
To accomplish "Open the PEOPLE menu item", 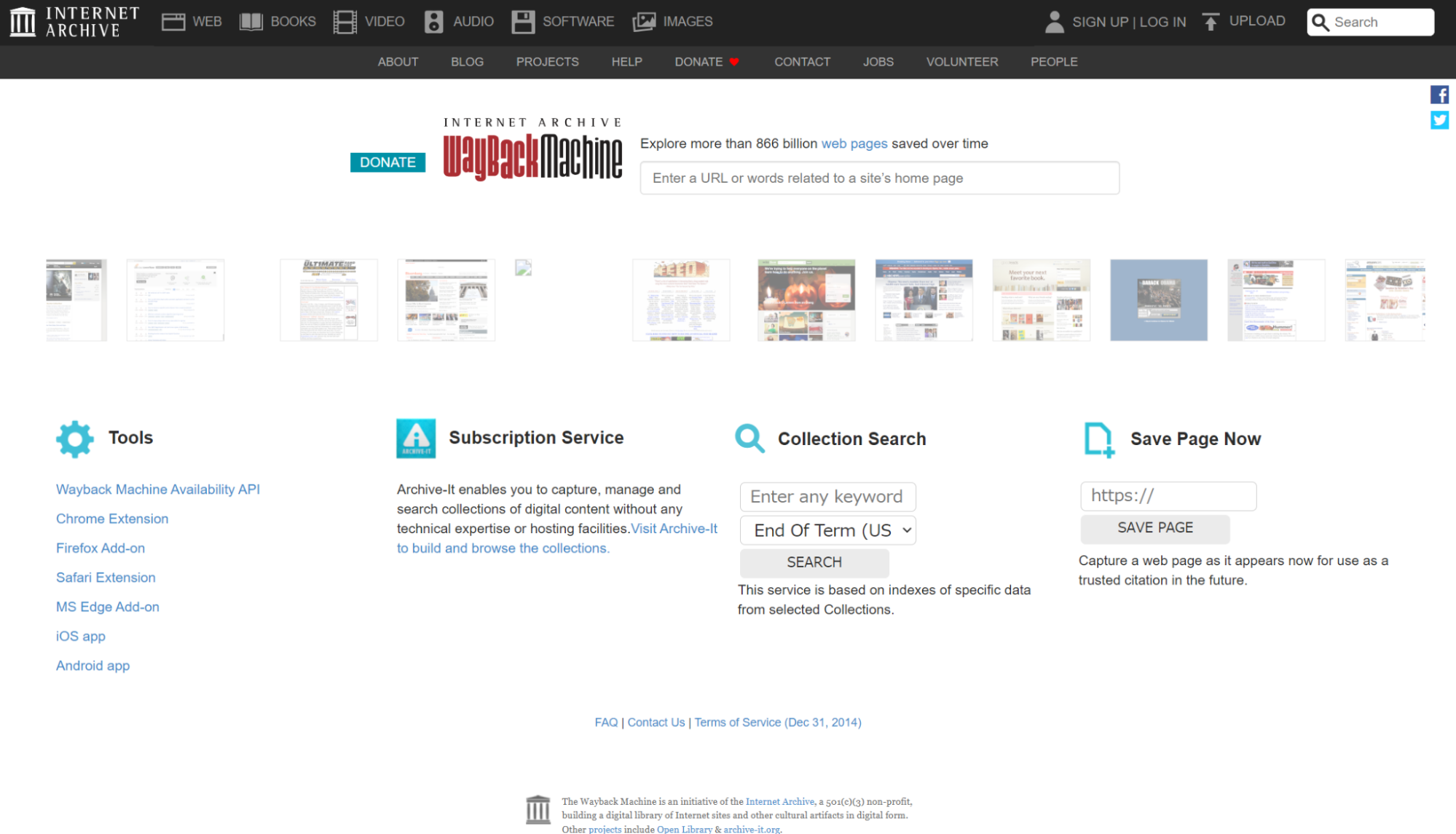I will point(1053,62).
